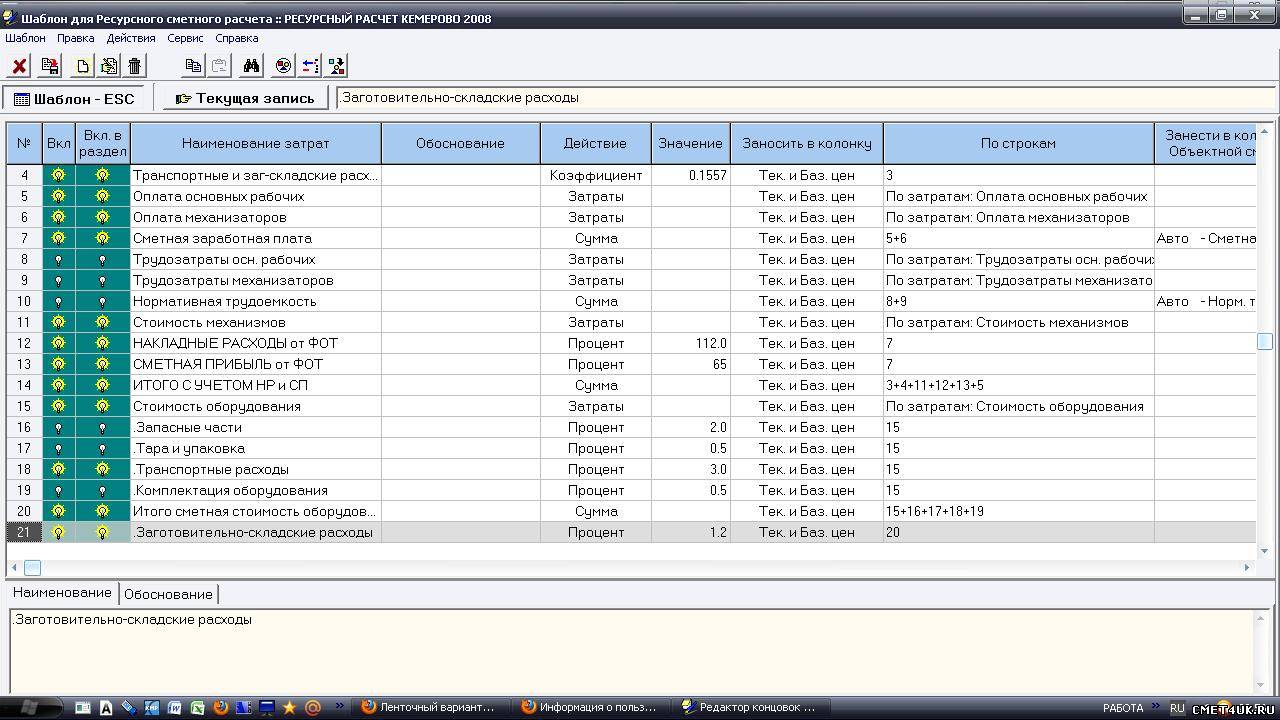Image resolution: width=1280 pixels, height=720 pixels.
Task: Toggle 'Вкл. в раздел' for СМЕТНАЯ ПРИБЫЛЬ от ФОТ
Action: pos(102,364)
